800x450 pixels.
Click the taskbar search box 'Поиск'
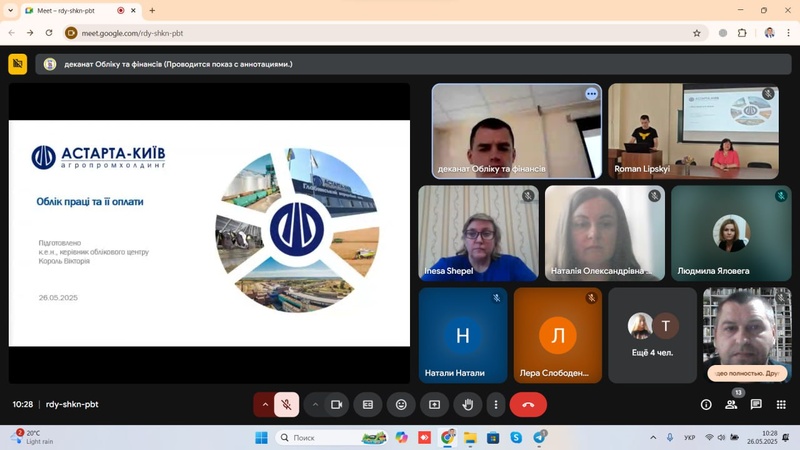tap(332, 438)
